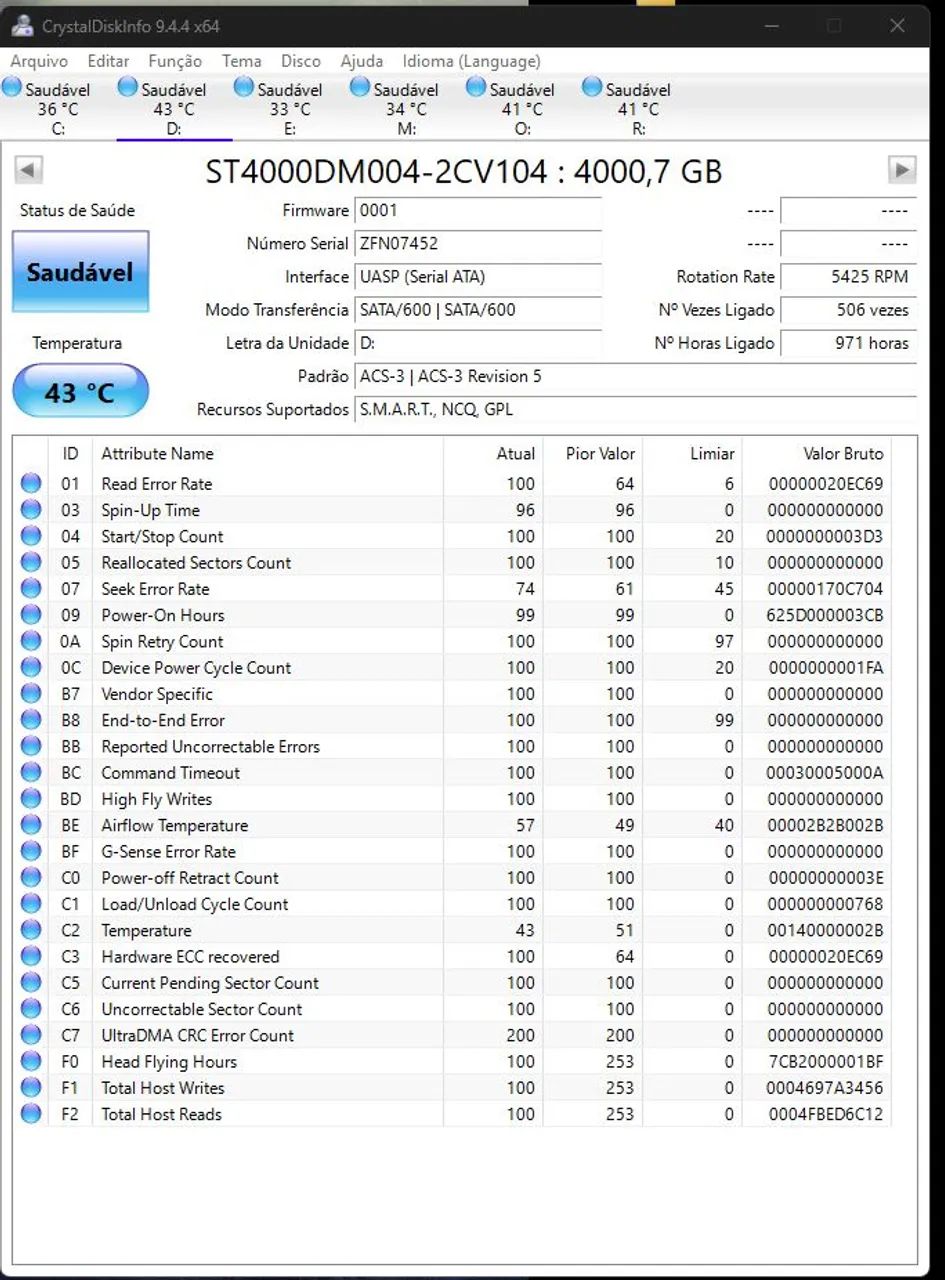This screenshot has width=945, height=1280.
Task: Select the Vendor Specific attribute row
Action: [x=452, y=694]
